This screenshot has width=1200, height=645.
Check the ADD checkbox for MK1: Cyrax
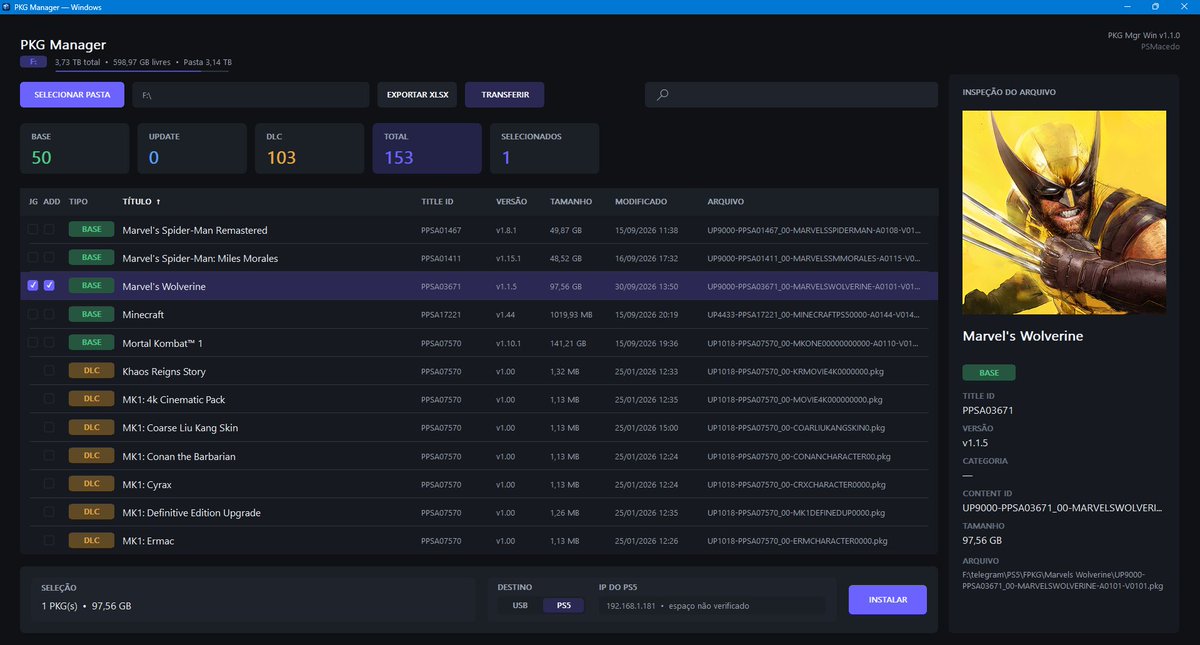click(49, 484)
